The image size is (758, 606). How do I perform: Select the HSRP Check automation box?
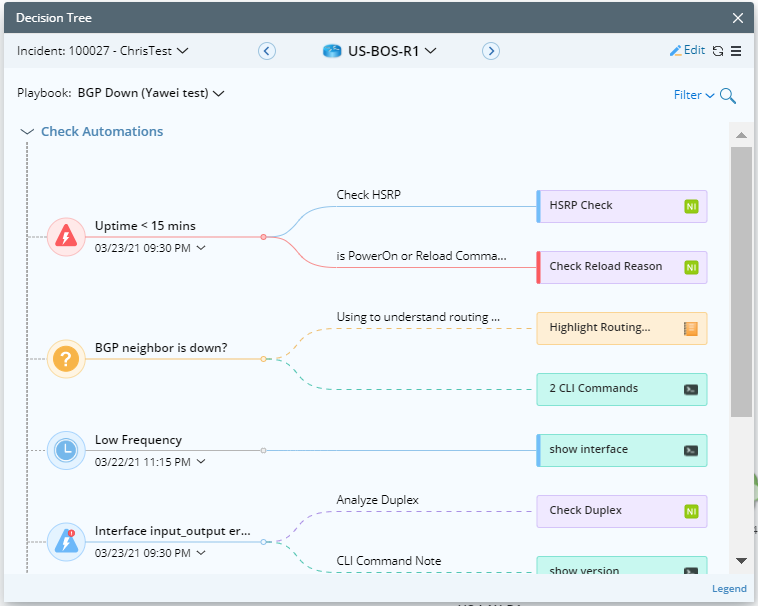click(x=621, y=206)
